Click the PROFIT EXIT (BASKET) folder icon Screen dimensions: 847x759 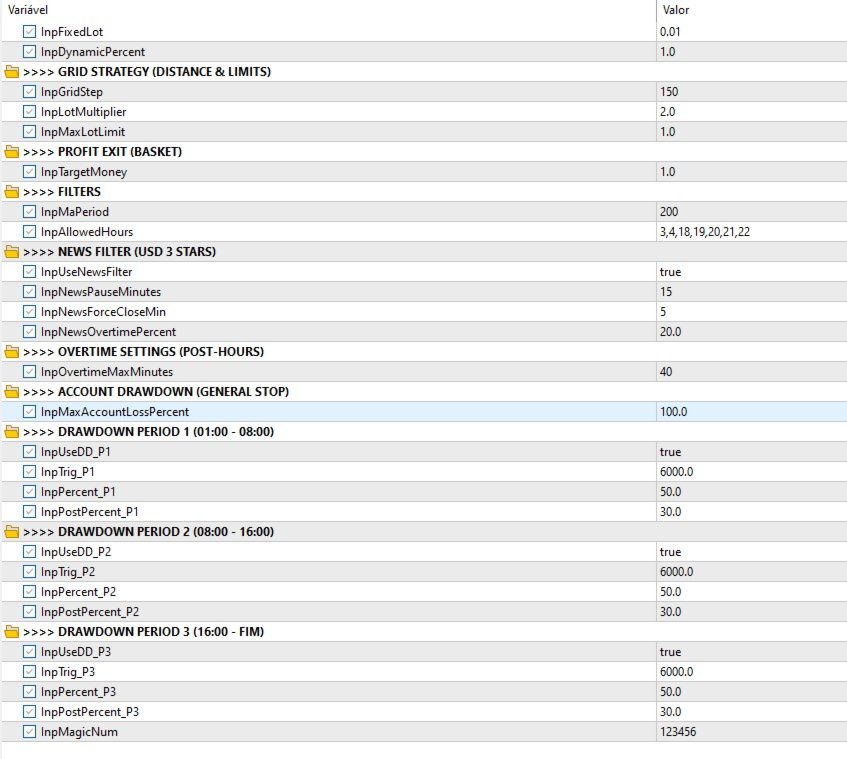click(11, 152)
